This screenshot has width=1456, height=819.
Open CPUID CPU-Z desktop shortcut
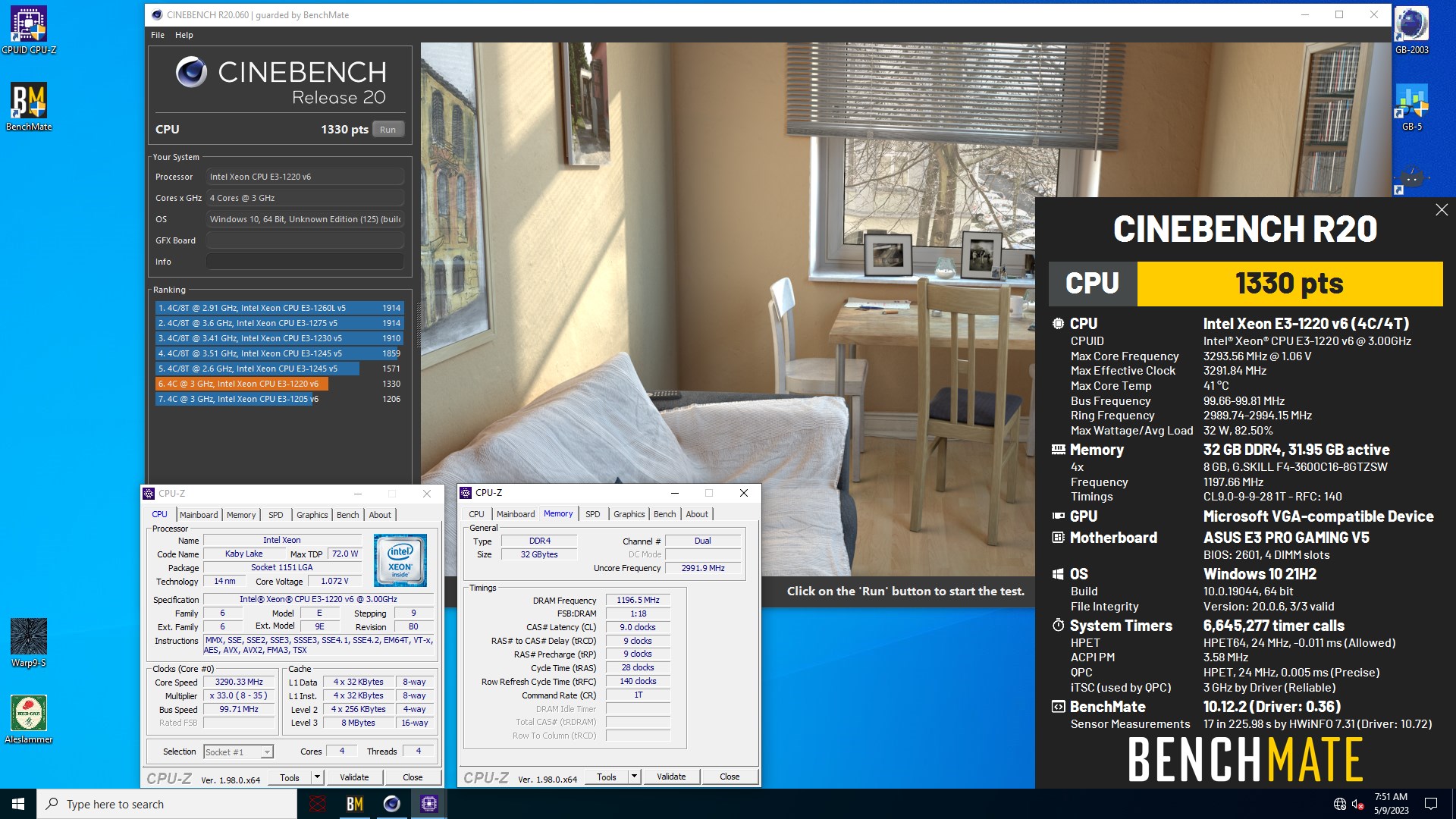[29, 30]
